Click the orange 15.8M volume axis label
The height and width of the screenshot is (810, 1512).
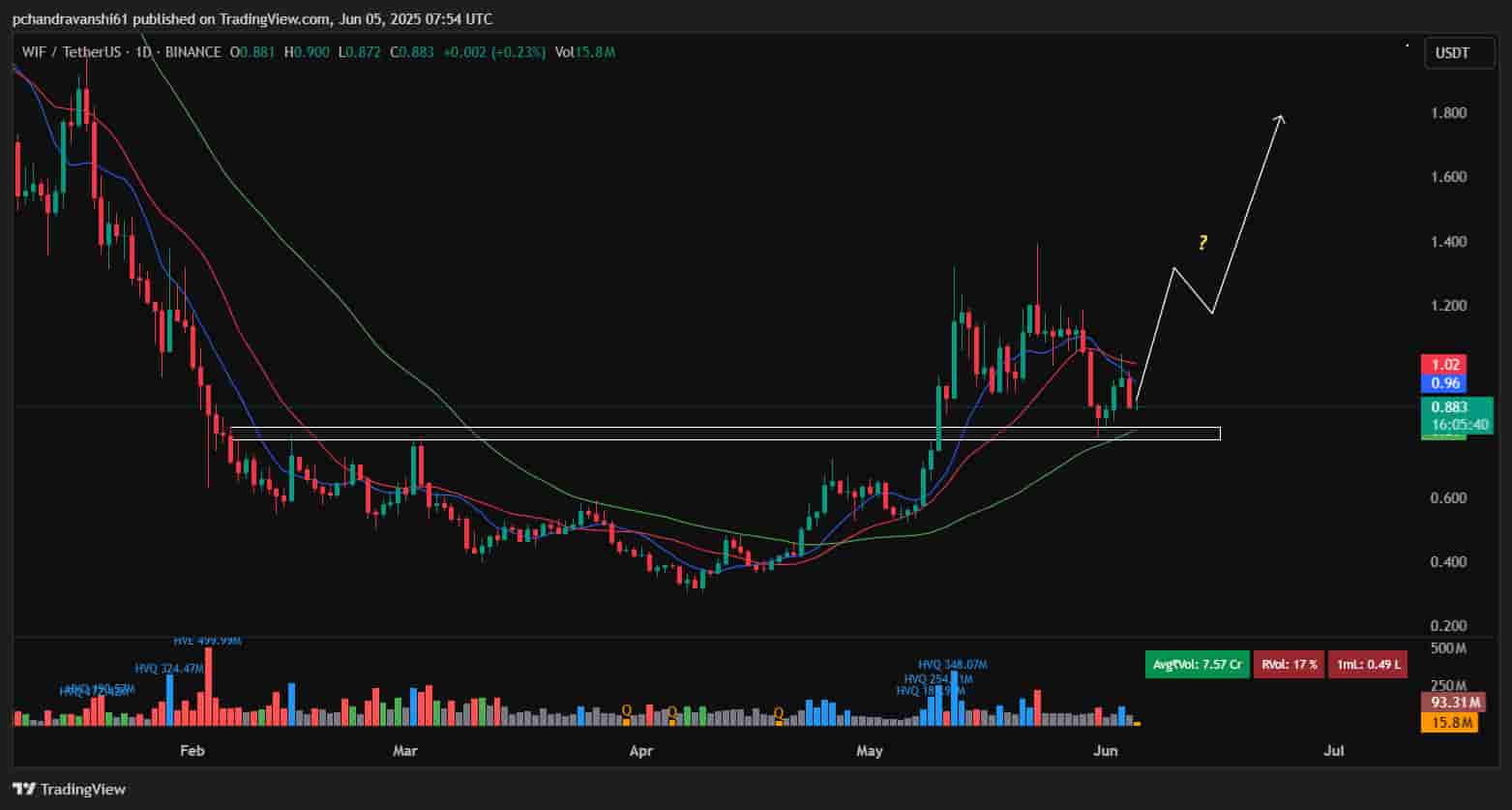tap(1448, 722)
